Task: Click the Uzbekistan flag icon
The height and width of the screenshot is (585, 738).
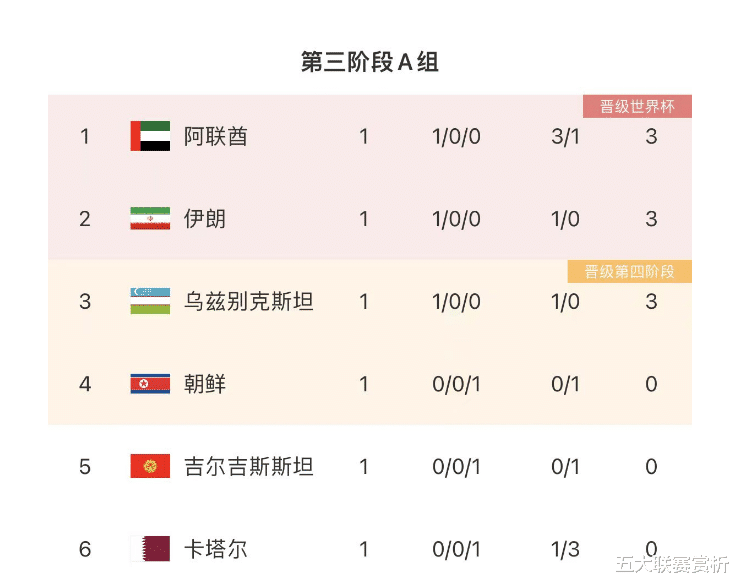Action: [x=150, y=301]
